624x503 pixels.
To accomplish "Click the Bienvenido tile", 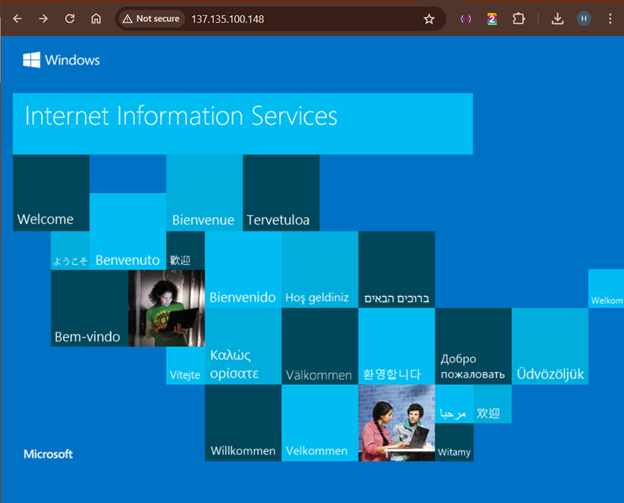I will tap(243, 269).
